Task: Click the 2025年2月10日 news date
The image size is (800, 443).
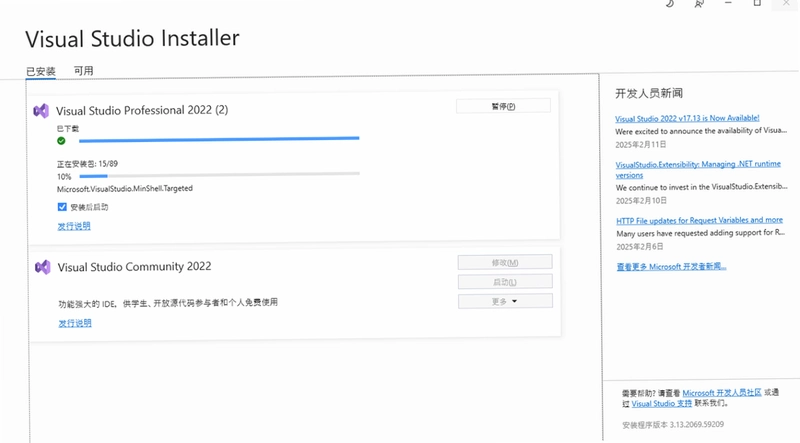Action: [x=641, y=201]
